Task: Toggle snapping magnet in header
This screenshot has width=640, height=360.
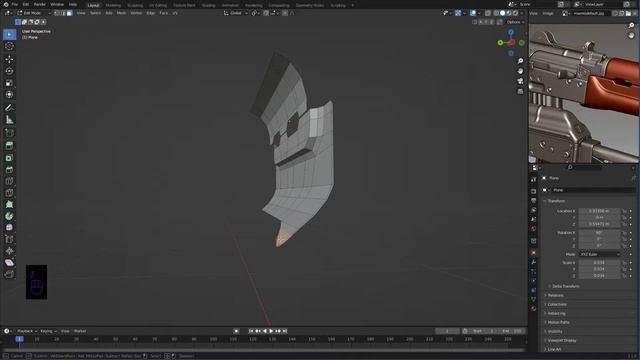Action: pyautogui.click(x=266, y=13)
